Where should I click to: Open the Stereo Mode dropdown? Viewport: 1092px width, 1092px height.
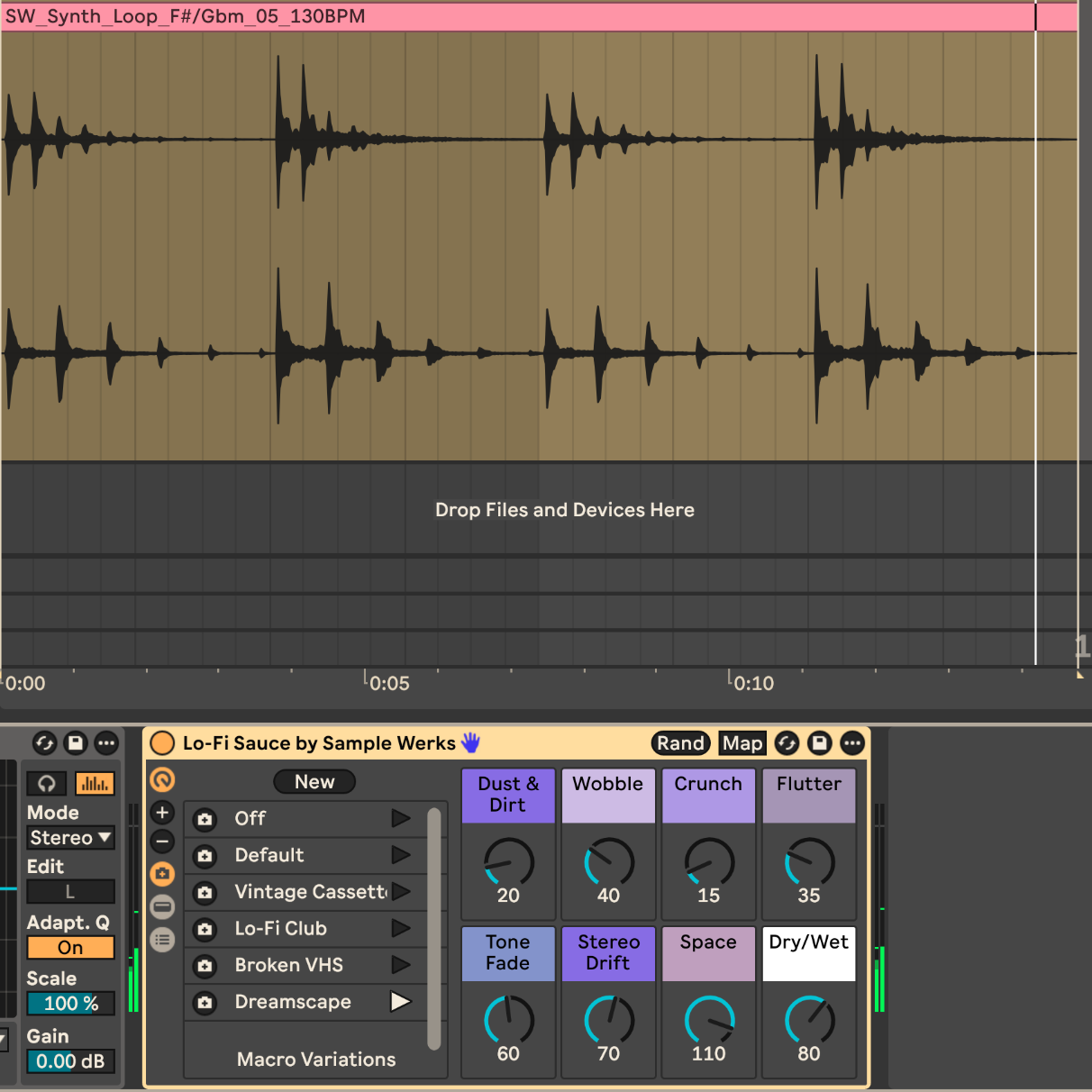click(x=70, y=838)
